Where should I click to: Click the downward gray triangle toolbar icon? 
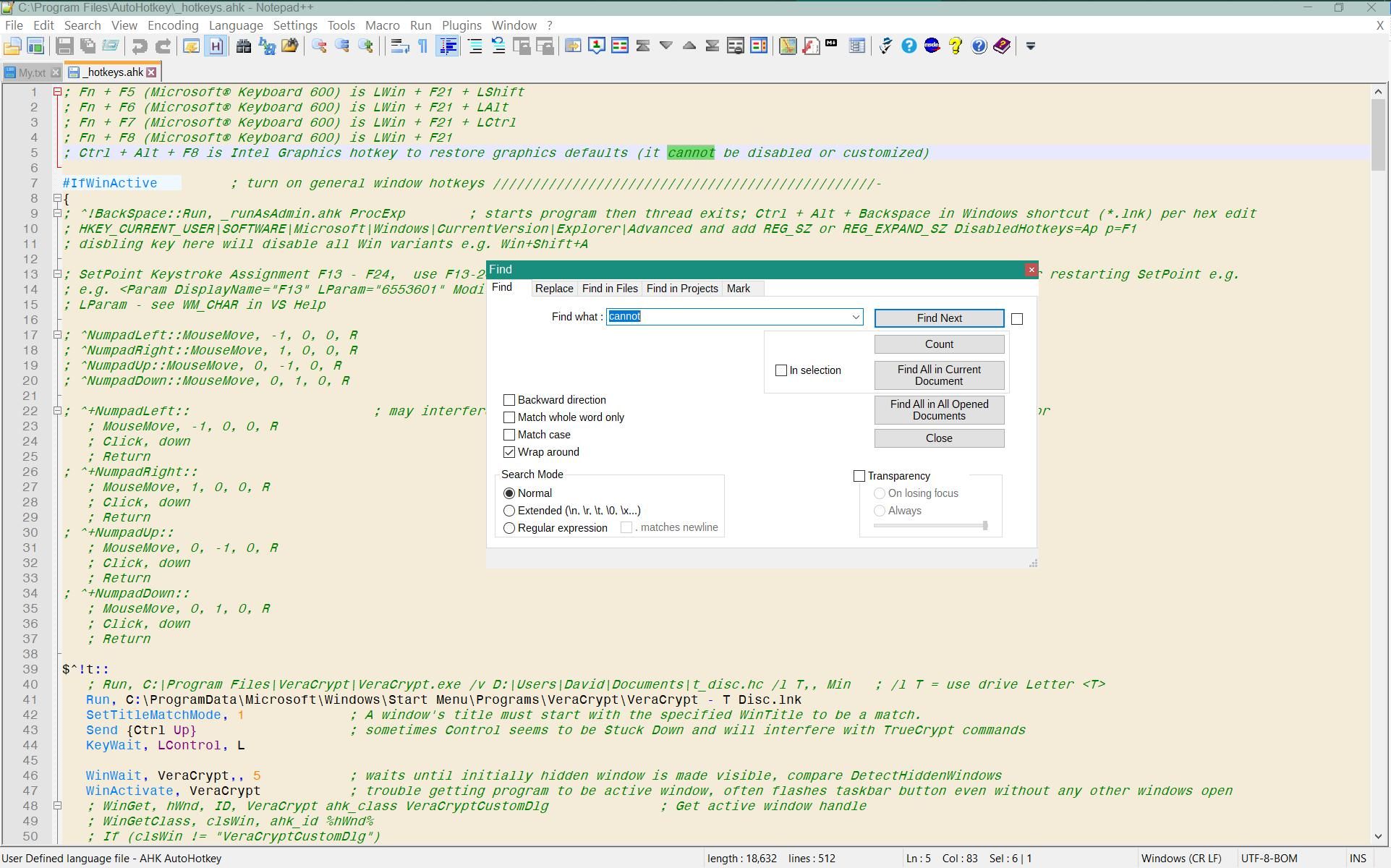click(666, 46)
